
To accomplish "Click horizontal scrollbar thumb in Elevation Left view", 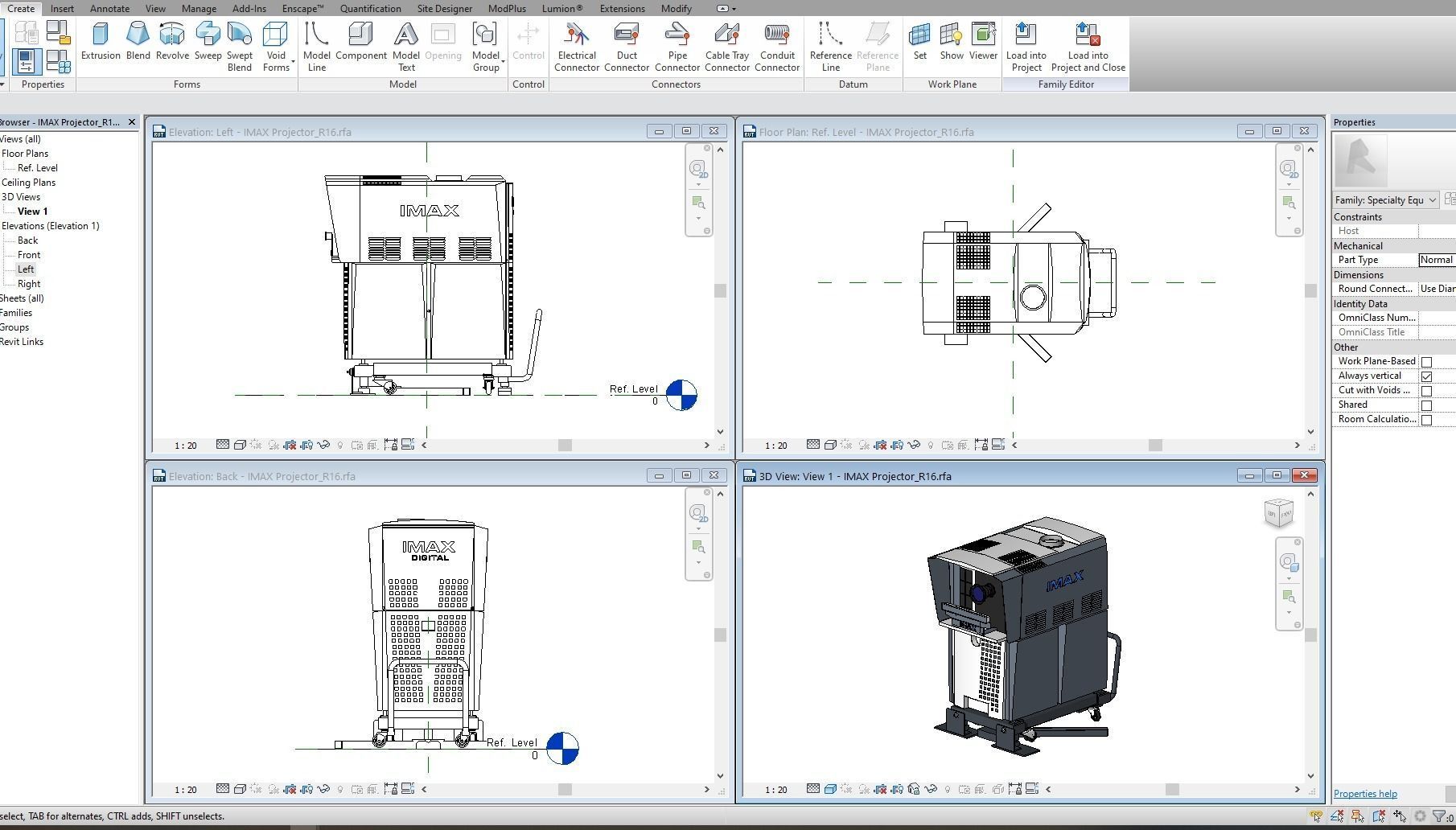I will 565,446.
